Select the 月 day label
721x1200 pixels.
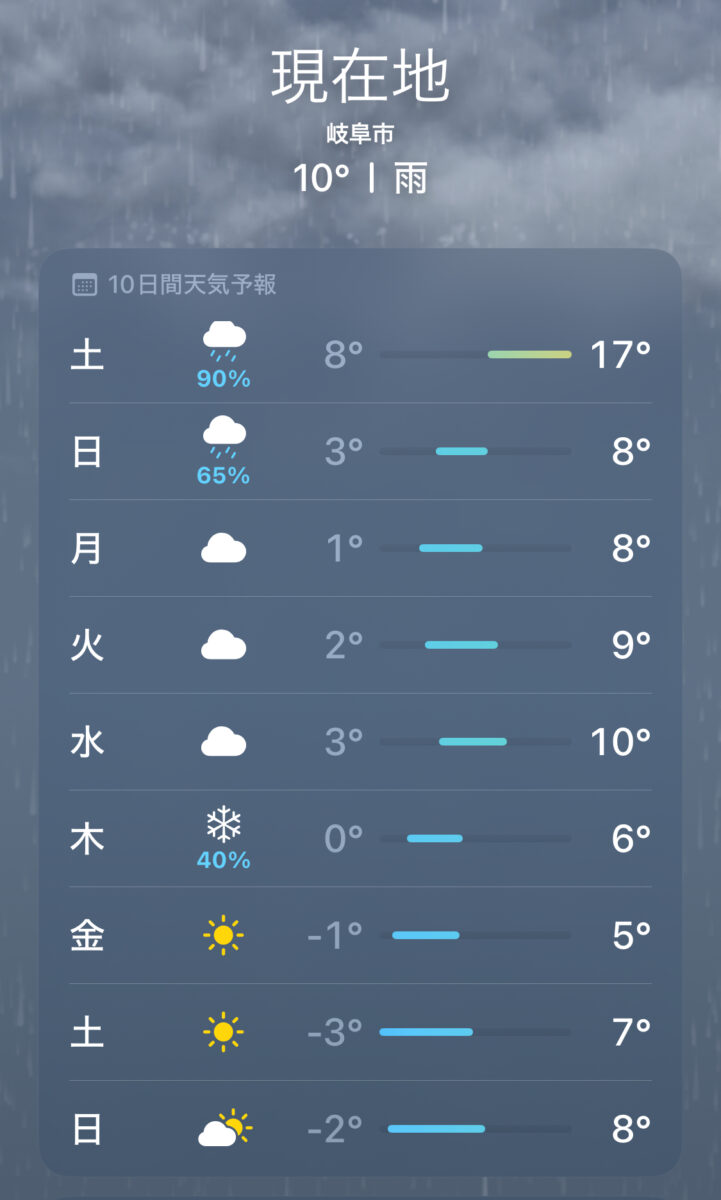[x=87, y=548]
